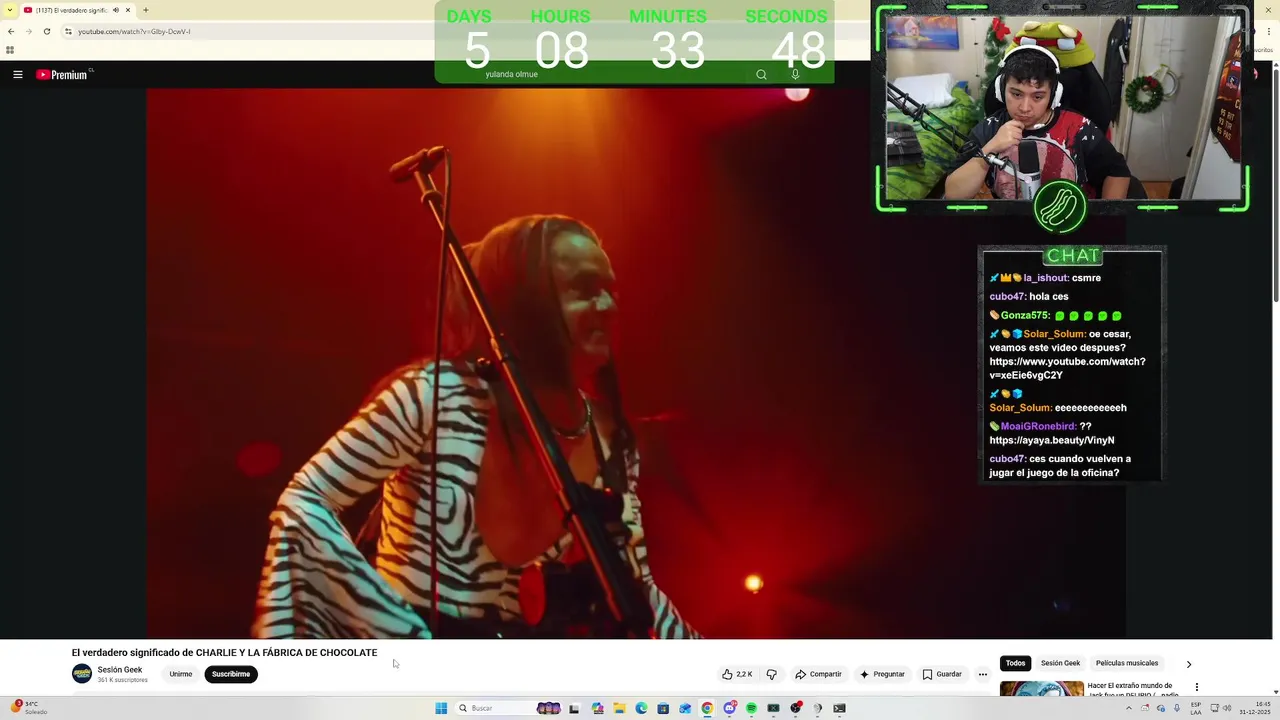The width and height of the screenshot is (1280, 720).
Task: Click la_ishout username in chat
Action: coord(1046,278)
